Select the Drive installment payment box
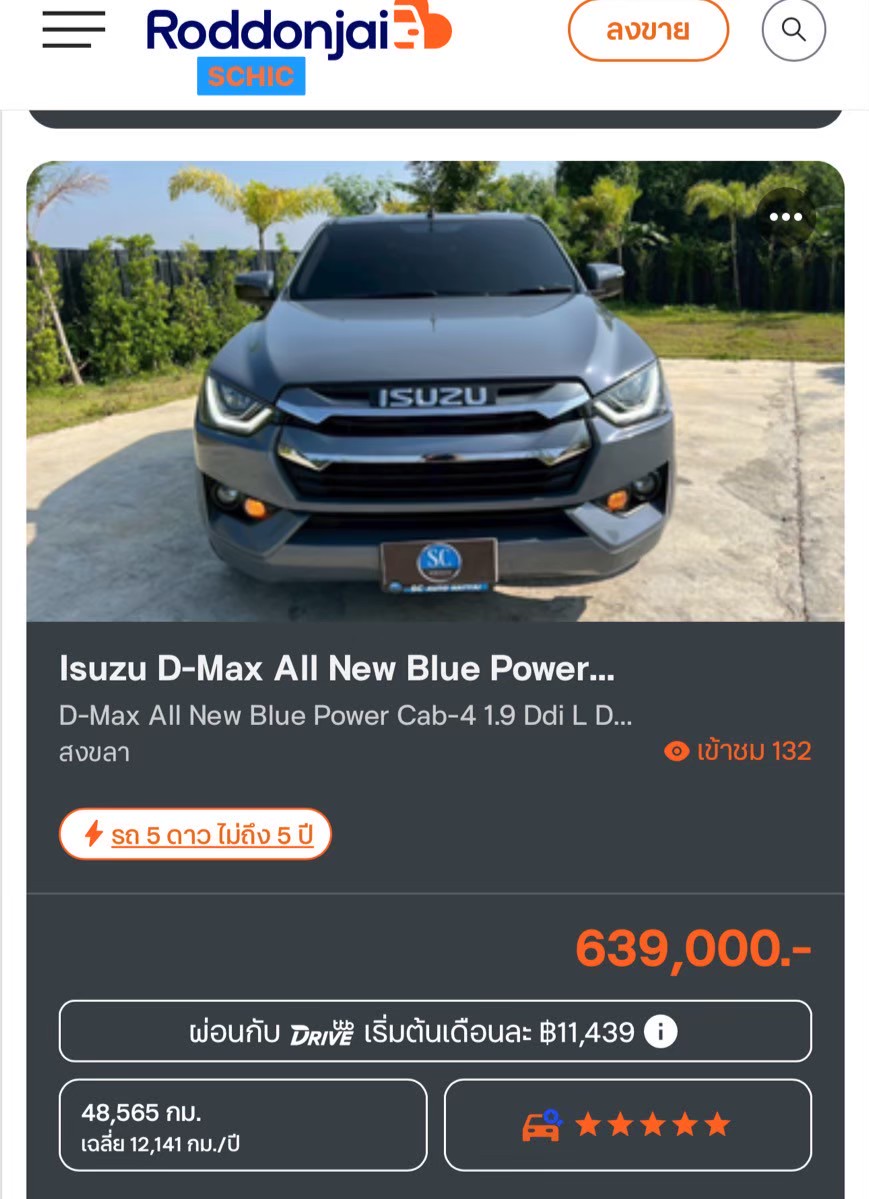 coord(434,1031)
